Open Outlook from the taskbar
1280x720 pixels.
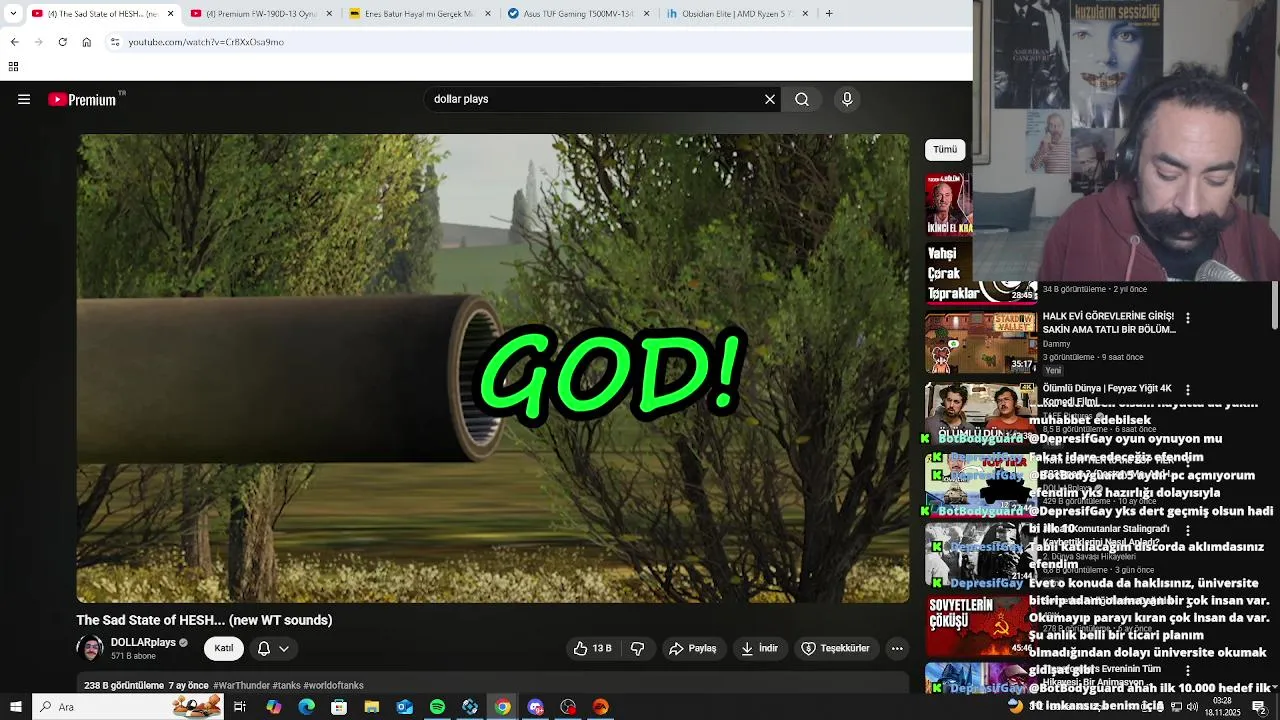[404, 707]
